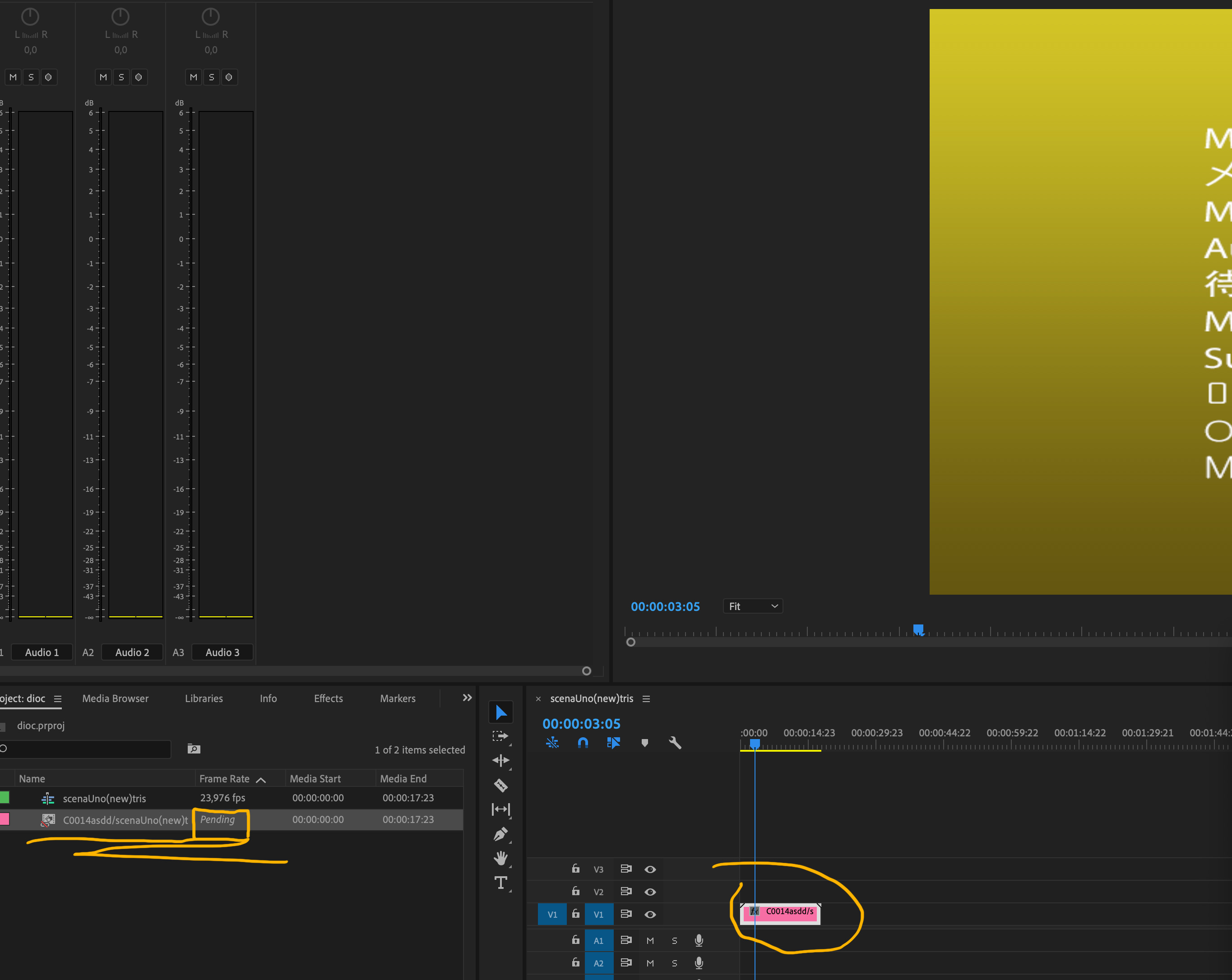This screenshot has height=980, width=1232.
Task: Show hidden panel tabs with double chevron
Action: pos(467,698)
